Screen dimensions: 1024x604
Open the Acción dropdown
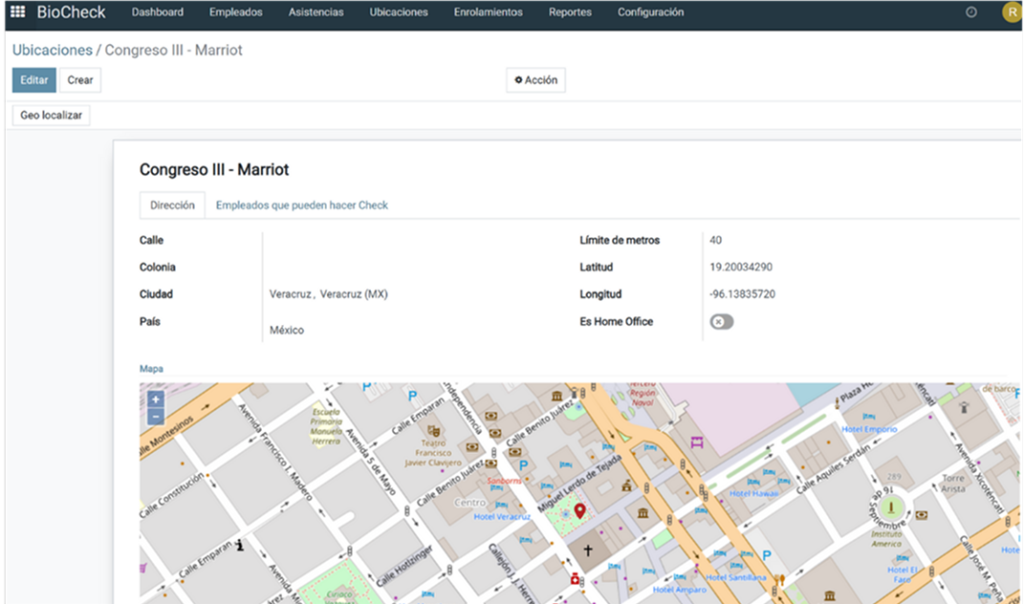pos(536,80)
